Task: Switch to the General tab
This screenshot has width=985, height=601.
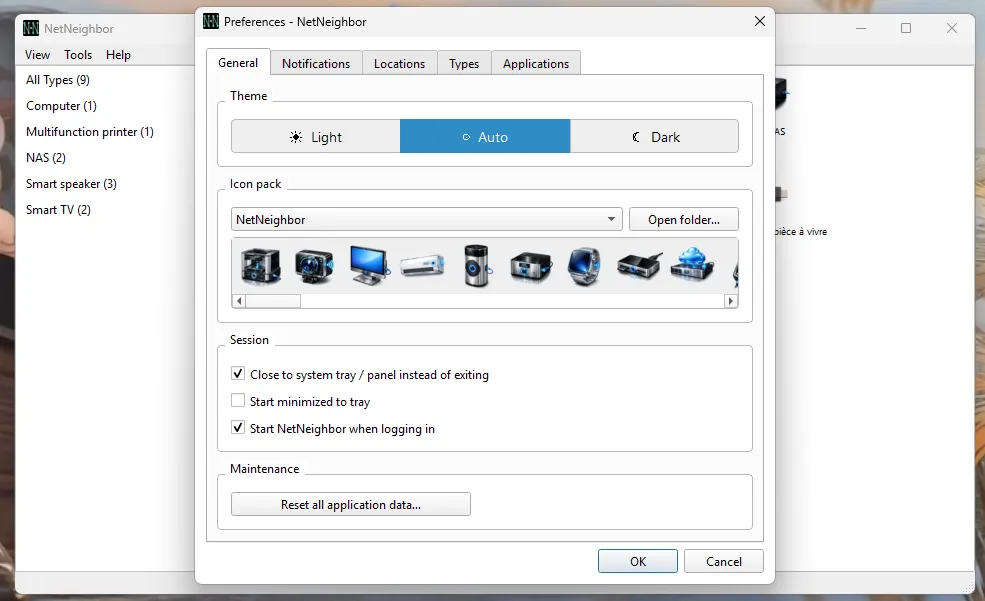Action: (x=238, y=63)
